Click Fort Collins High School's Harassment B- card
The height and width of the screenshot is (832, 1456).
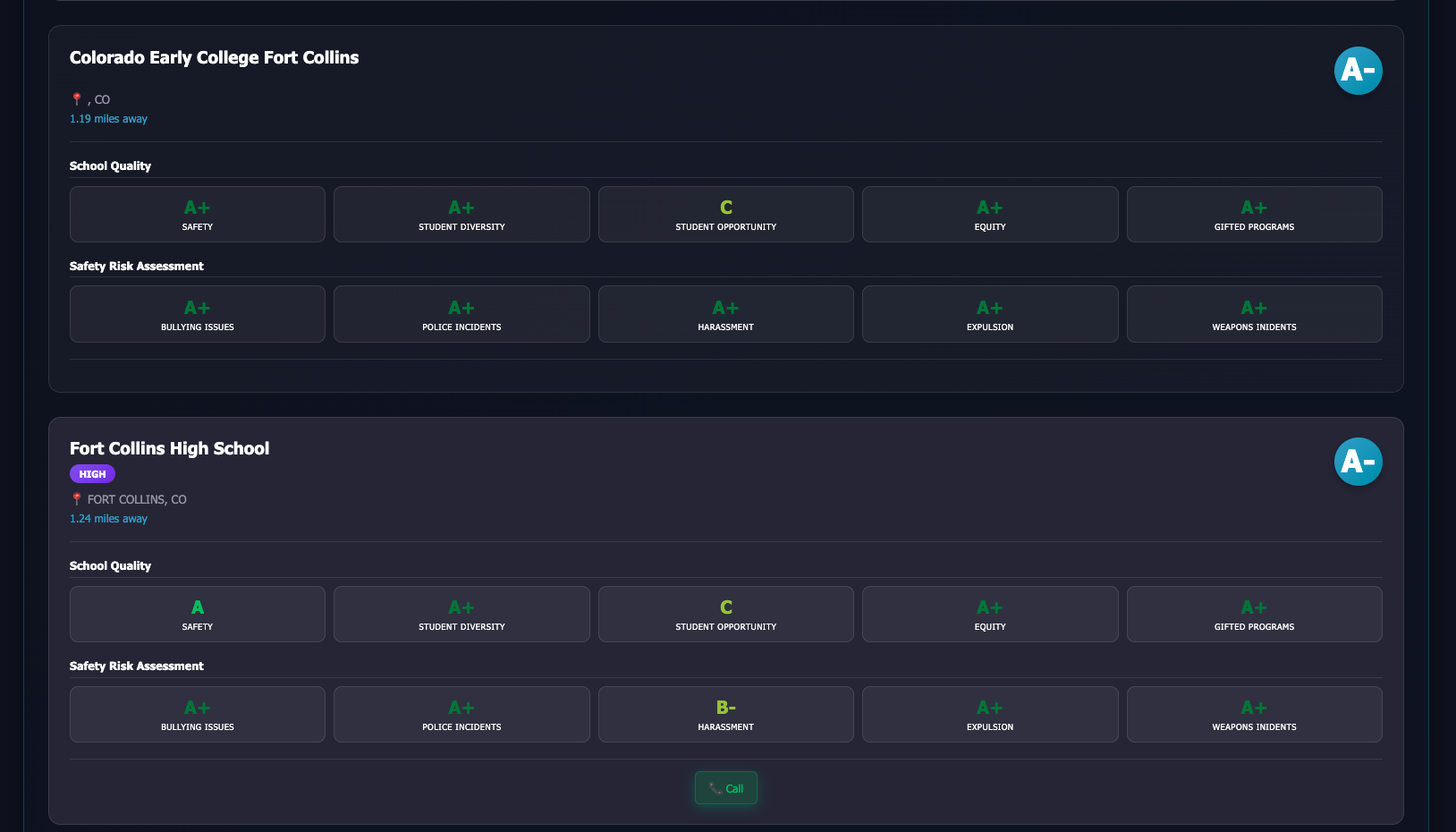coord(725,714)
